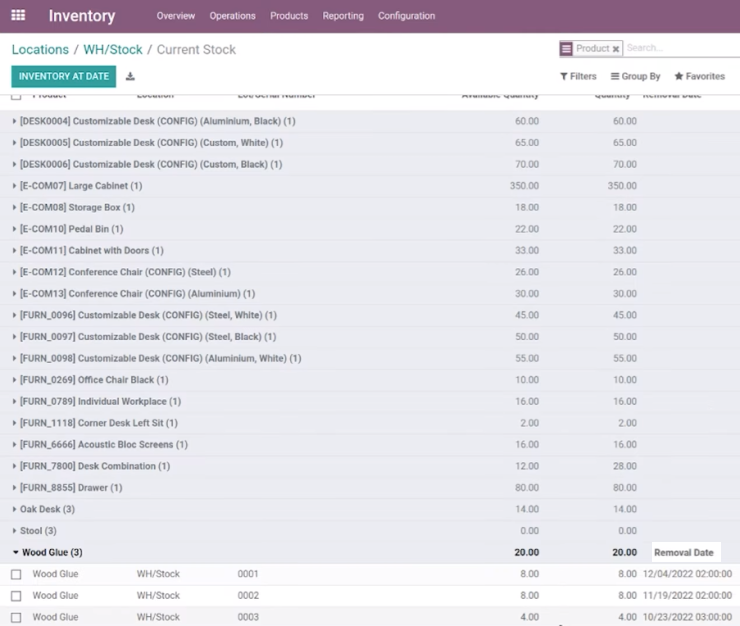This screenshot has height=626, width=740.
Task: Click removal date 11/19/2022 02:00:00
Action: coord(687,596)
